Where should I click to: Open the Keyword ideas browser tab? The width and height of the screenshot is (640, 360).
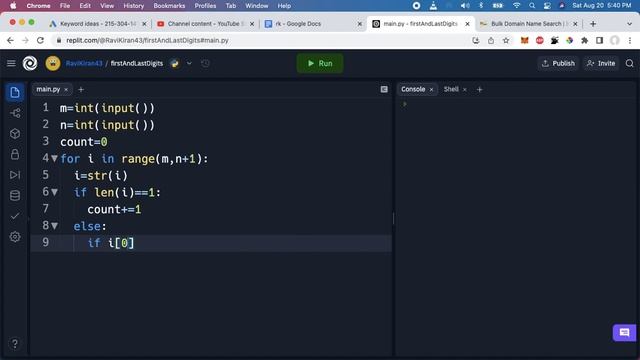coord(97,24)
